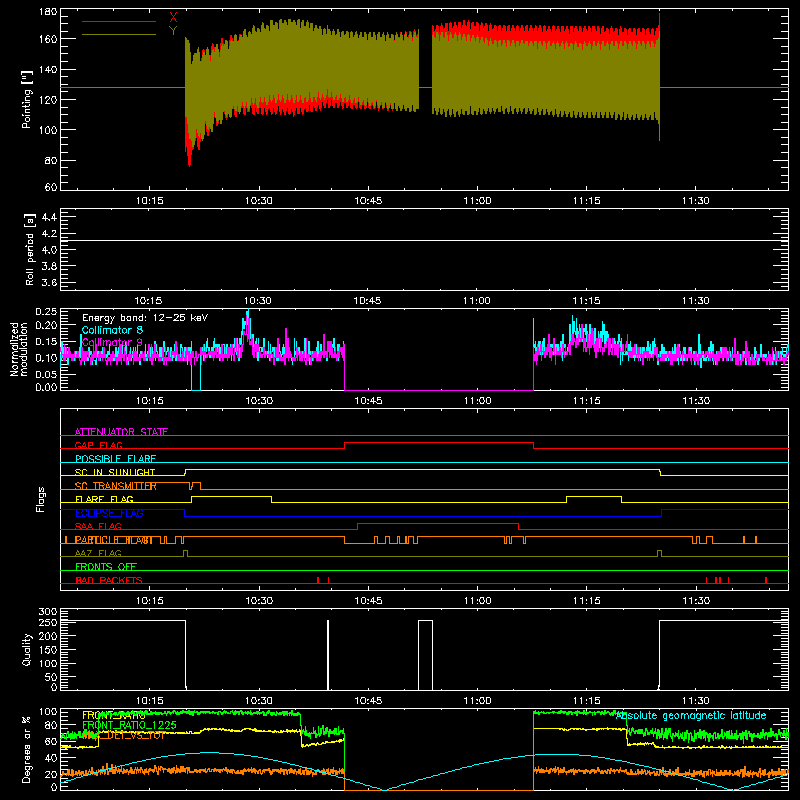Click the 150 tick on Quality axis

point(48,650)
